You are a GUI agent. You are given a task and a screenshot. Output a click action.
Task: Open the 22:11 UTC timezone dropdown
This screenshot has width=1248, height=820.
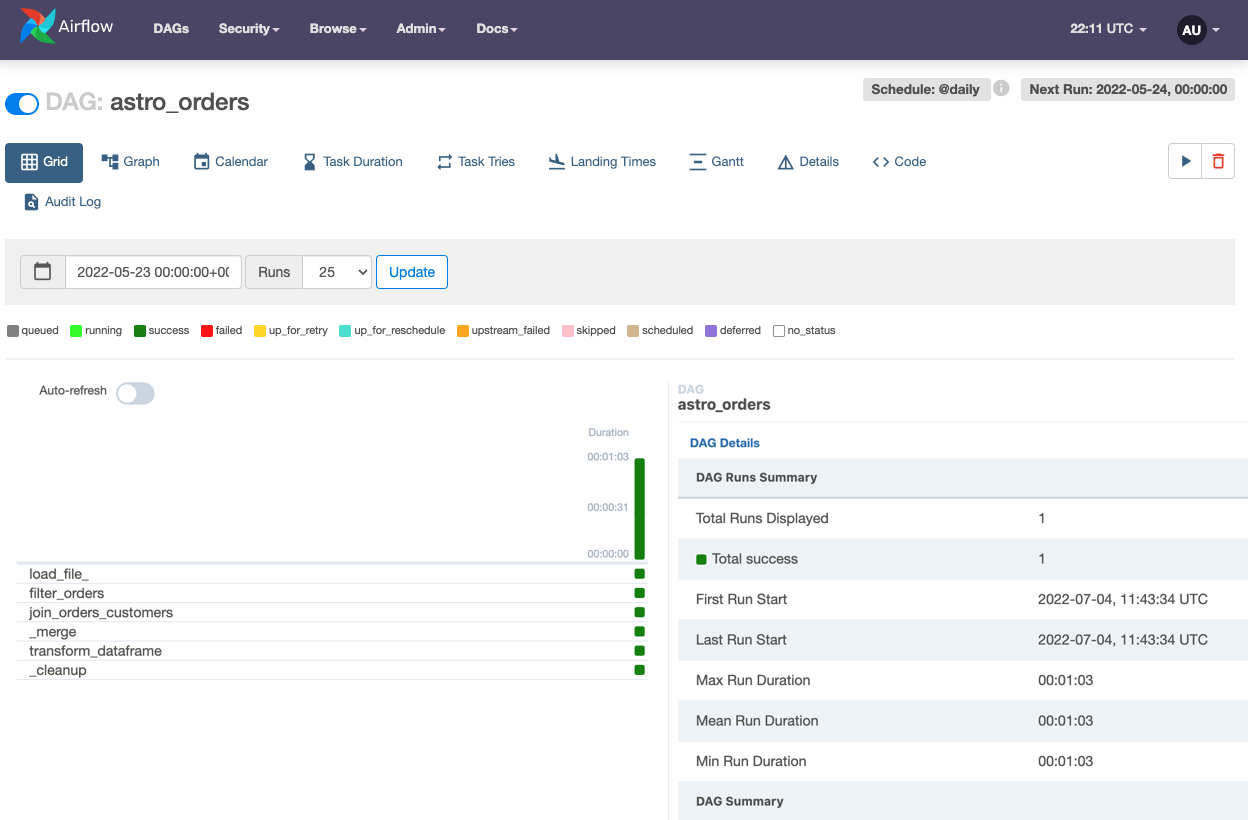coord(1108,29)
